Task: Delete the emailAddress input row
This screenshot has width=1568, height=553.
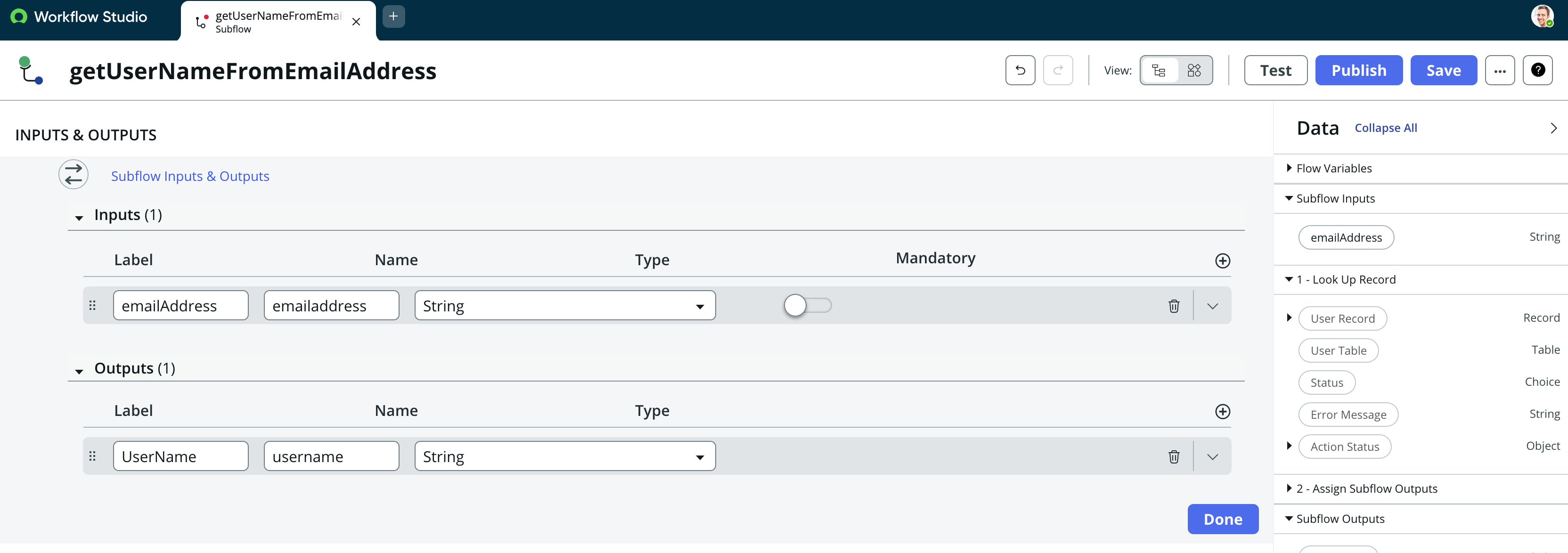Action: pyautogui.click(x=1174, y=306)
